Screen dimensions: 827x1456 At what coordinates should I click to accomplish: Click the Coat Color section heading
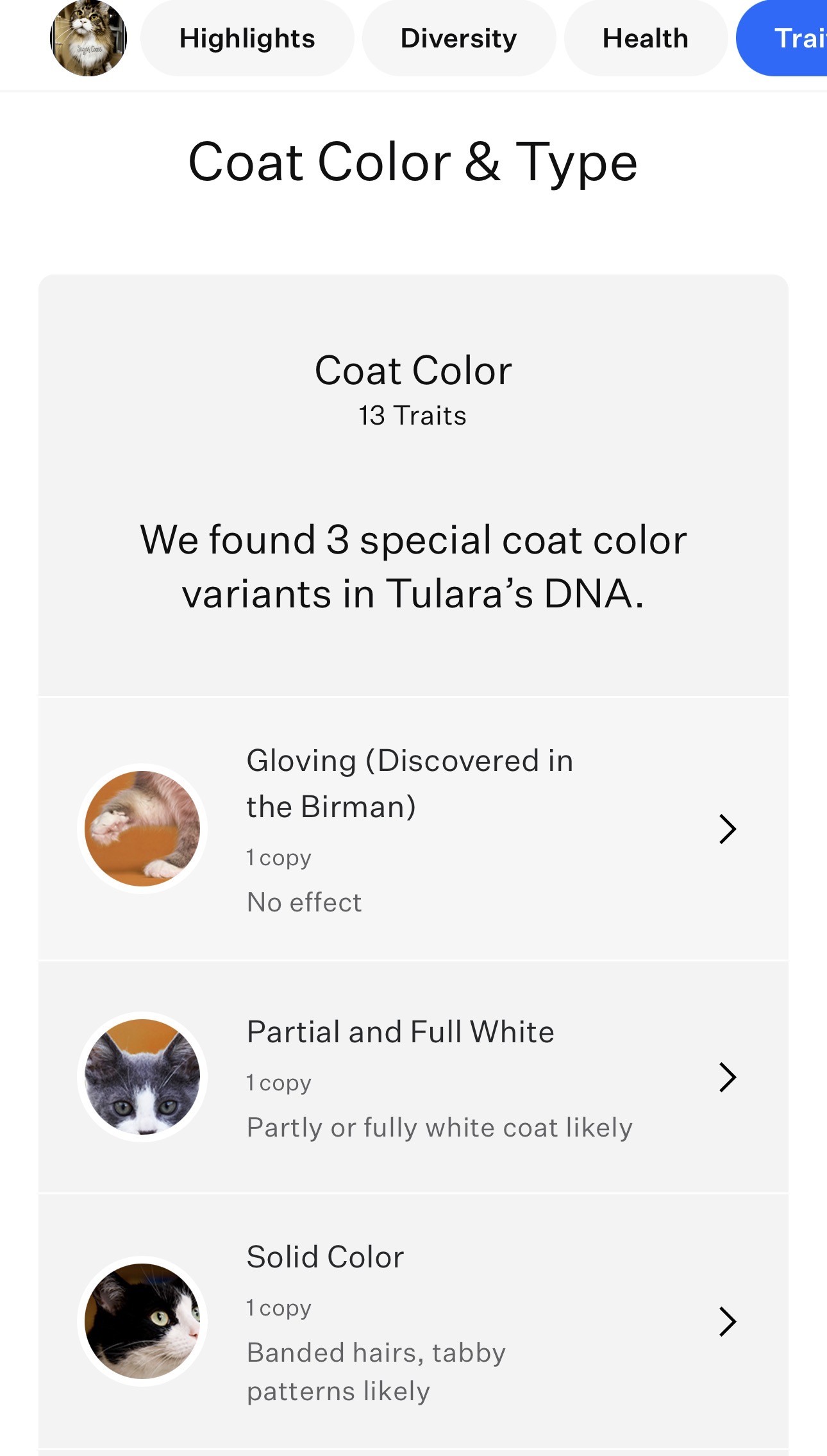(413, 370)
